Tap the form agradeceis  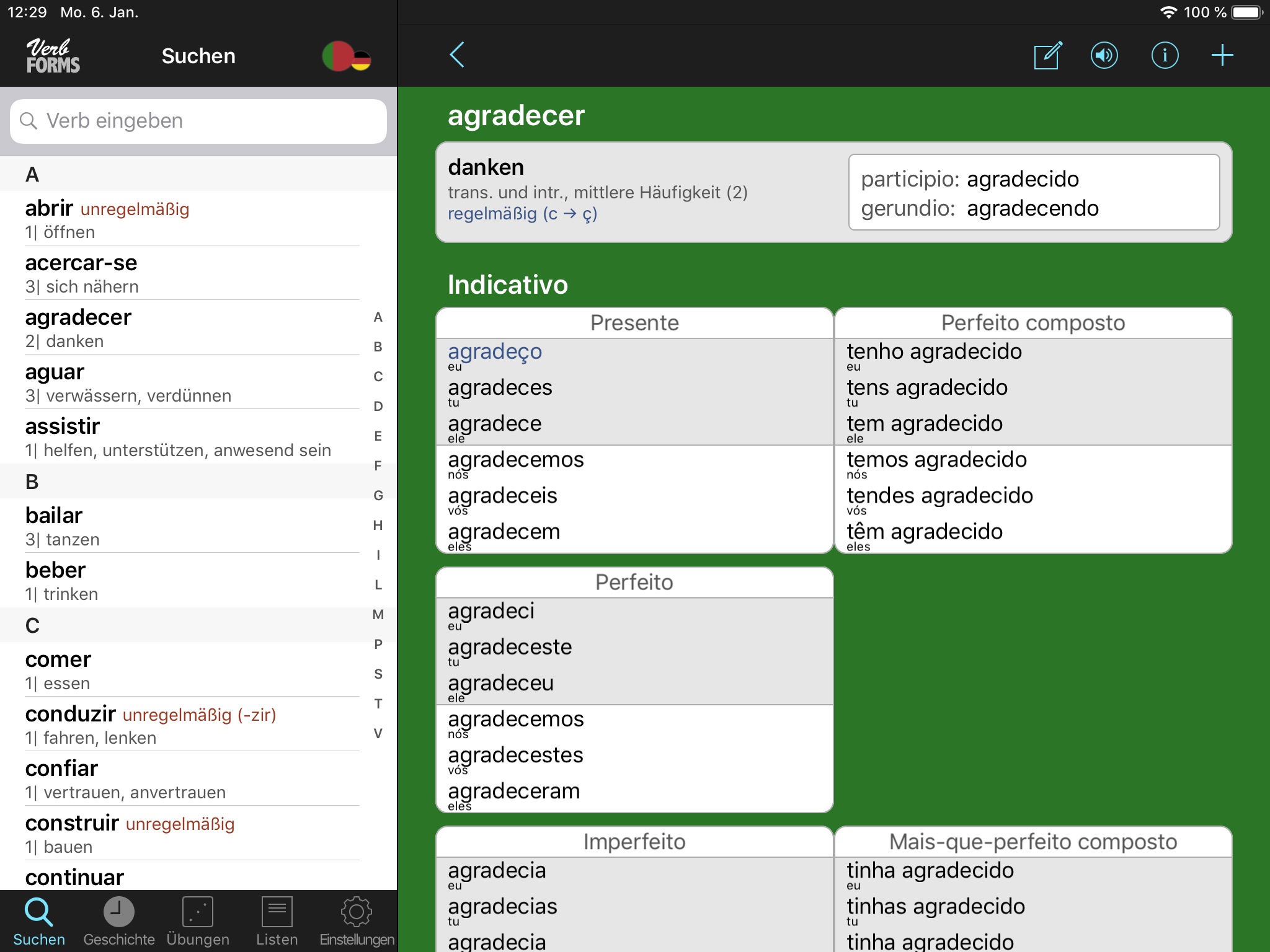[x=502, y=496]
